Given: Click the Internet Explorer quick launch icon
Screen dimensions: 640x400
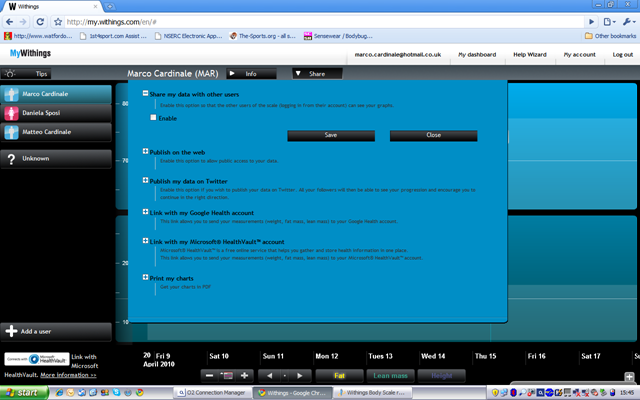Looking at the screenshot, I should [59, 393].
